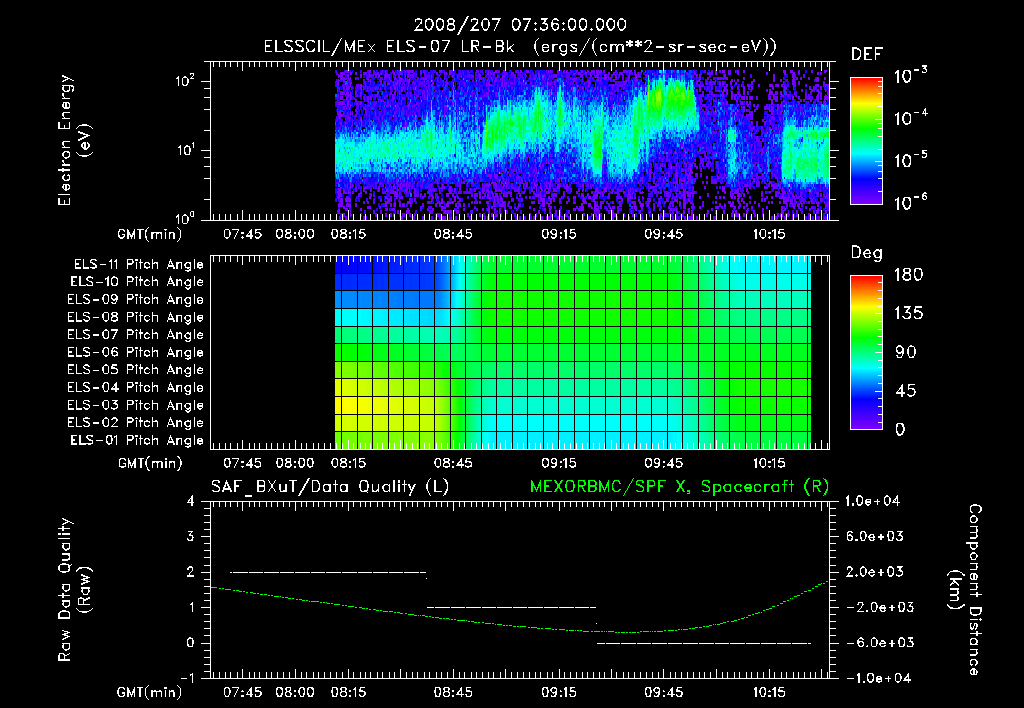1024x708 pixels.
Task: Select the Raw Data Quality (Raw) axis label
Action: click(x=74, y=590)
